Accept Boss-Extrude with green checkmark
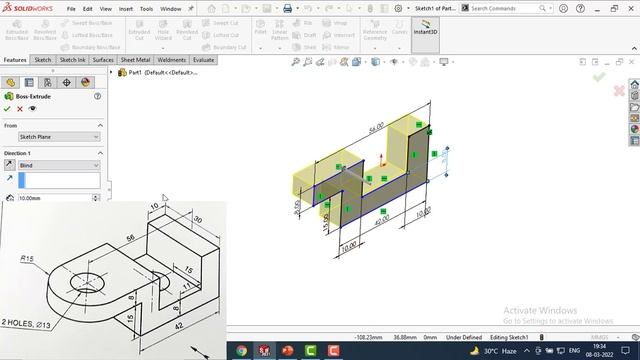The width and height of the screenshot is (640, 360). click(7, 109)
